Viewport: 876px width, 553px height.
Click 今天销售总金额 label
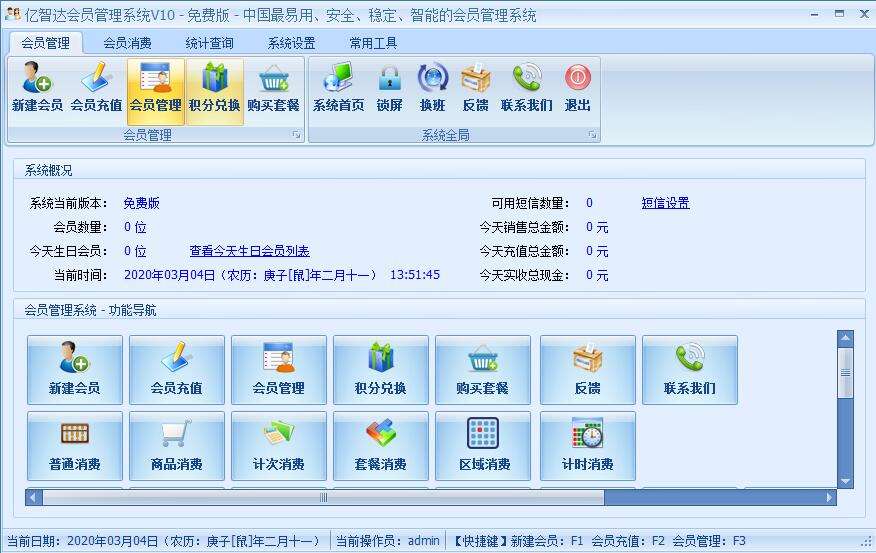tap(524, 227)
